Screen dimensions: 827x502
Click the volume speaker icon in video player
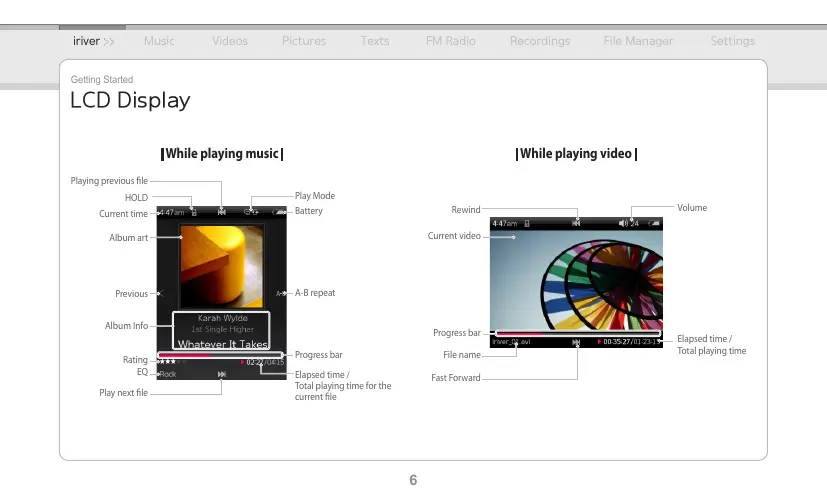(621, 223)
